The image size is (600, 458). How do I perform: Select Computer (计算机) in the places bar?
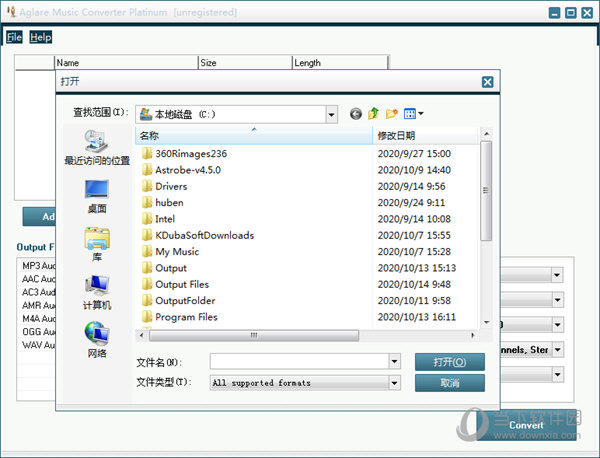point(97,292)
